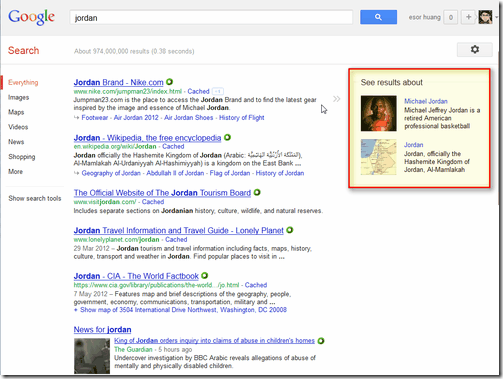Click green circle icon beside Jordan Brand result

(x=169, y=82)
